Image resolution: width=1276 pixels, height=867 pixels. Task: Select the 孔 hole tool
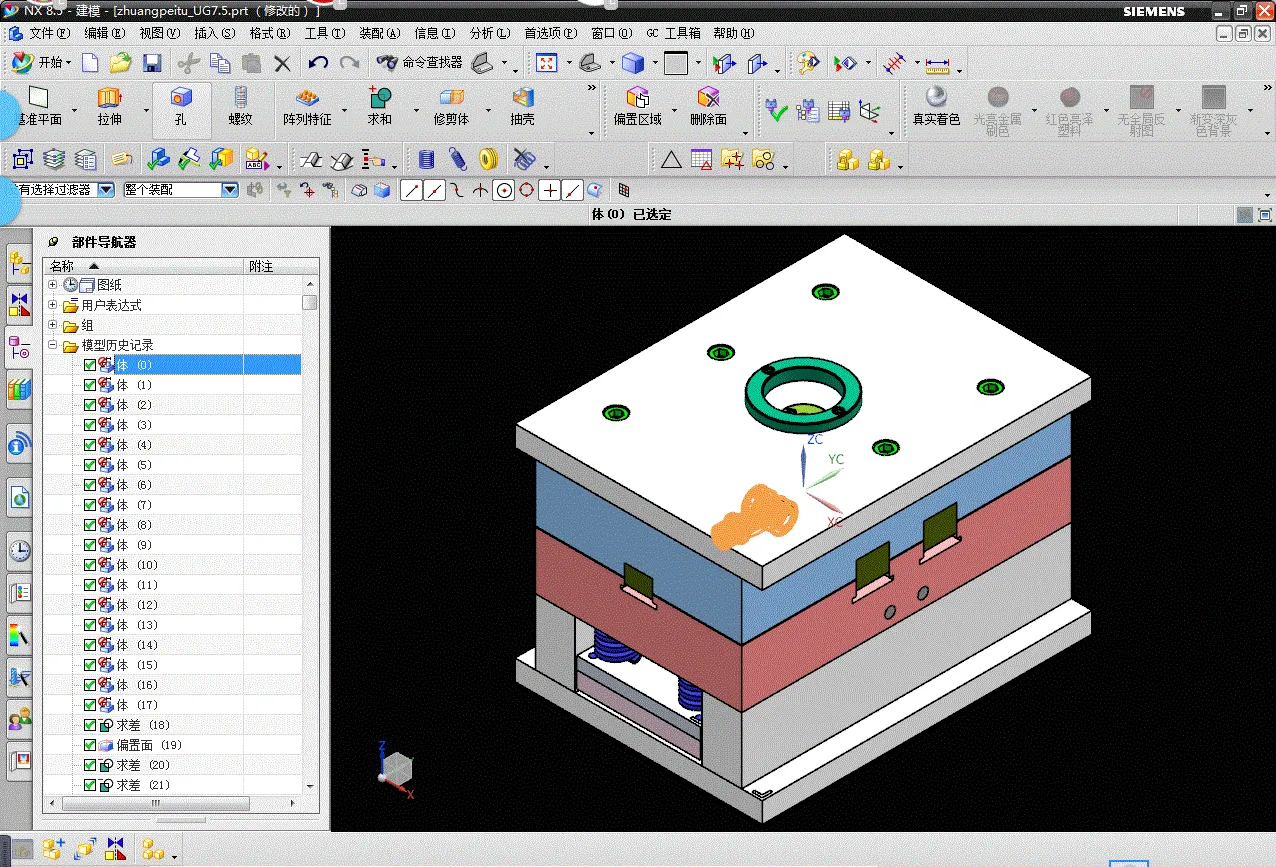pos(181,108)
